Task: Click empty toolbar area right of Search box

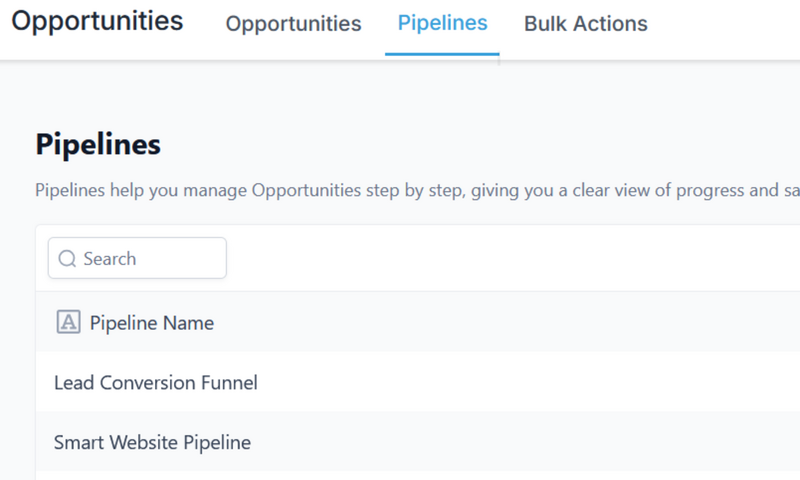Action: (x=500, y=259)
